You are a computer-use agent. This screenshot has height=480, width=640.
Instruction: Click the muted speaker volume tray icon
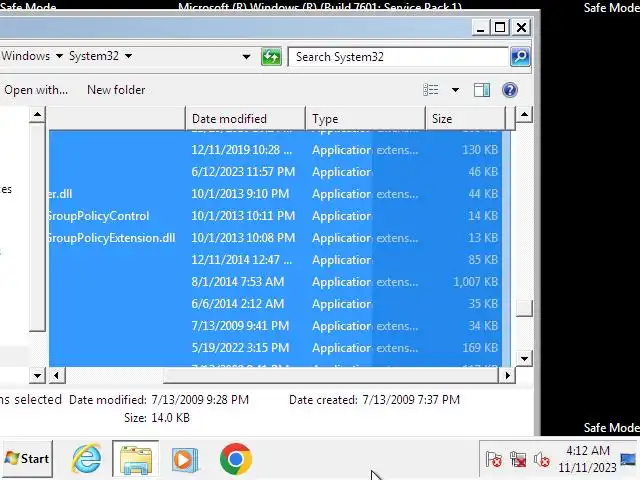[542, 460]
